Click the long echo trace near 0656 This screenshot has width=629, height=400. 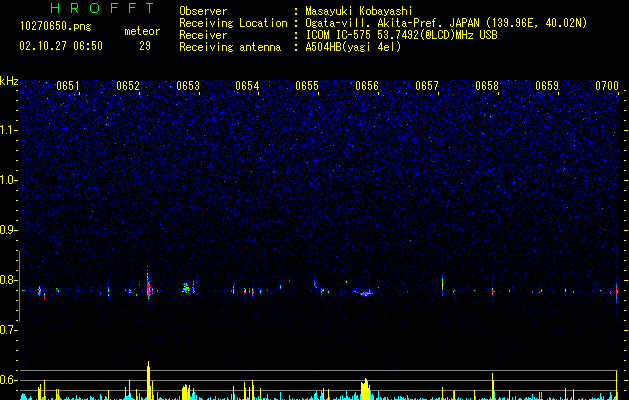[364, 293]
